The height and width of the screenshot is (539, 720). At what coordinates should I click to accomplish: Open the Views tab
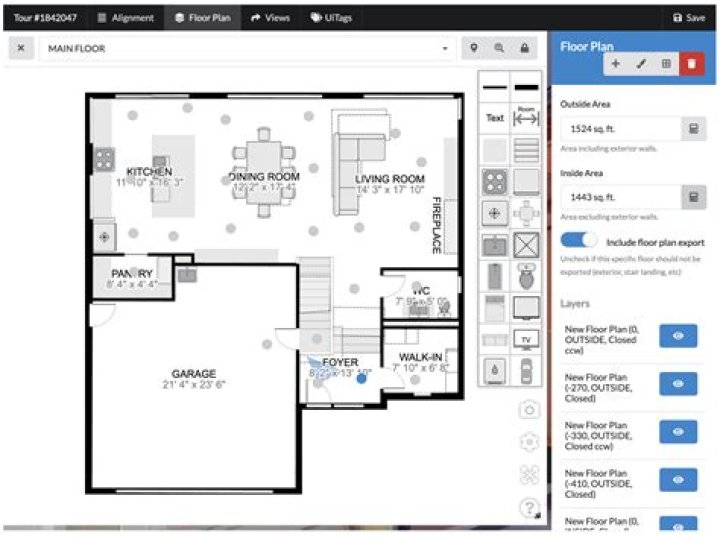coord(270,18)
